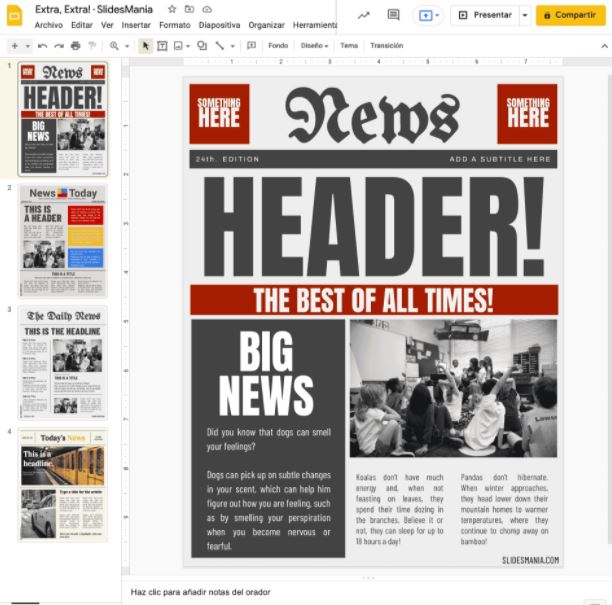Open the Ver menu

coord(107,25)
